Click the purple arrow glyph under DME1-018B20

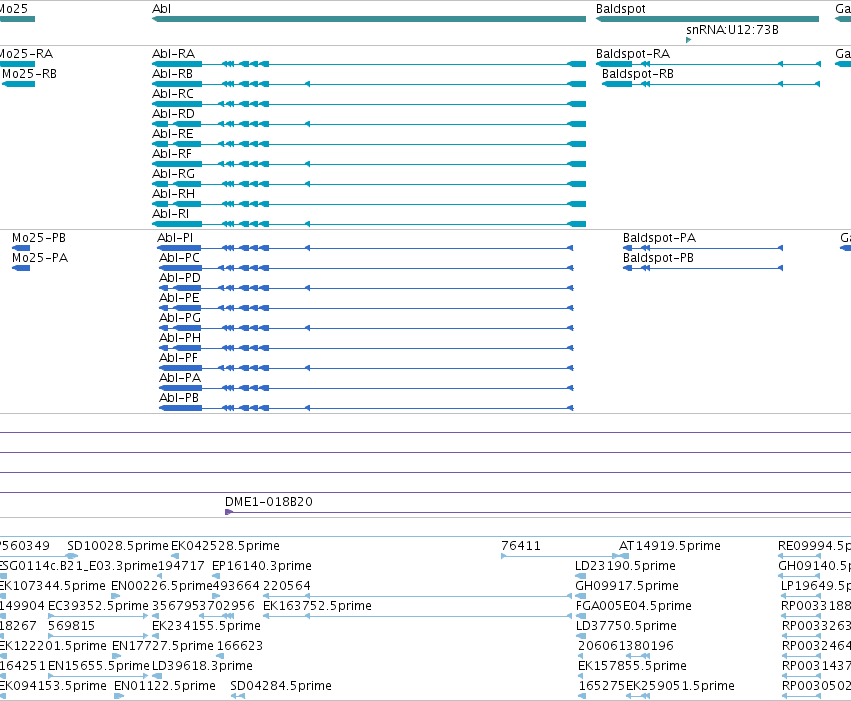click(229, 512)
